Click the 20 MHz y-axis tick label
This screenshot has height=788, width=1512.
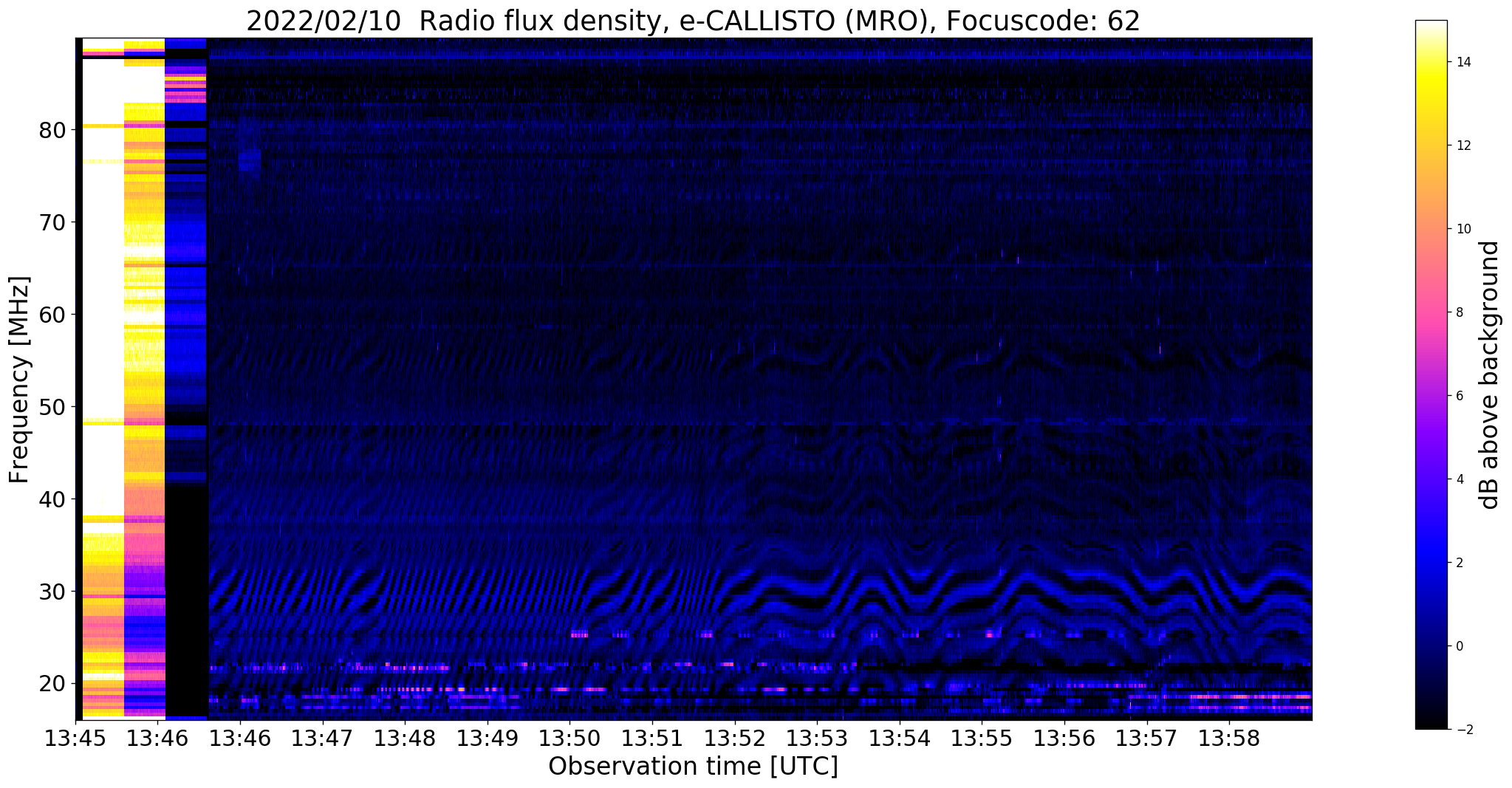tap(52, 684)
